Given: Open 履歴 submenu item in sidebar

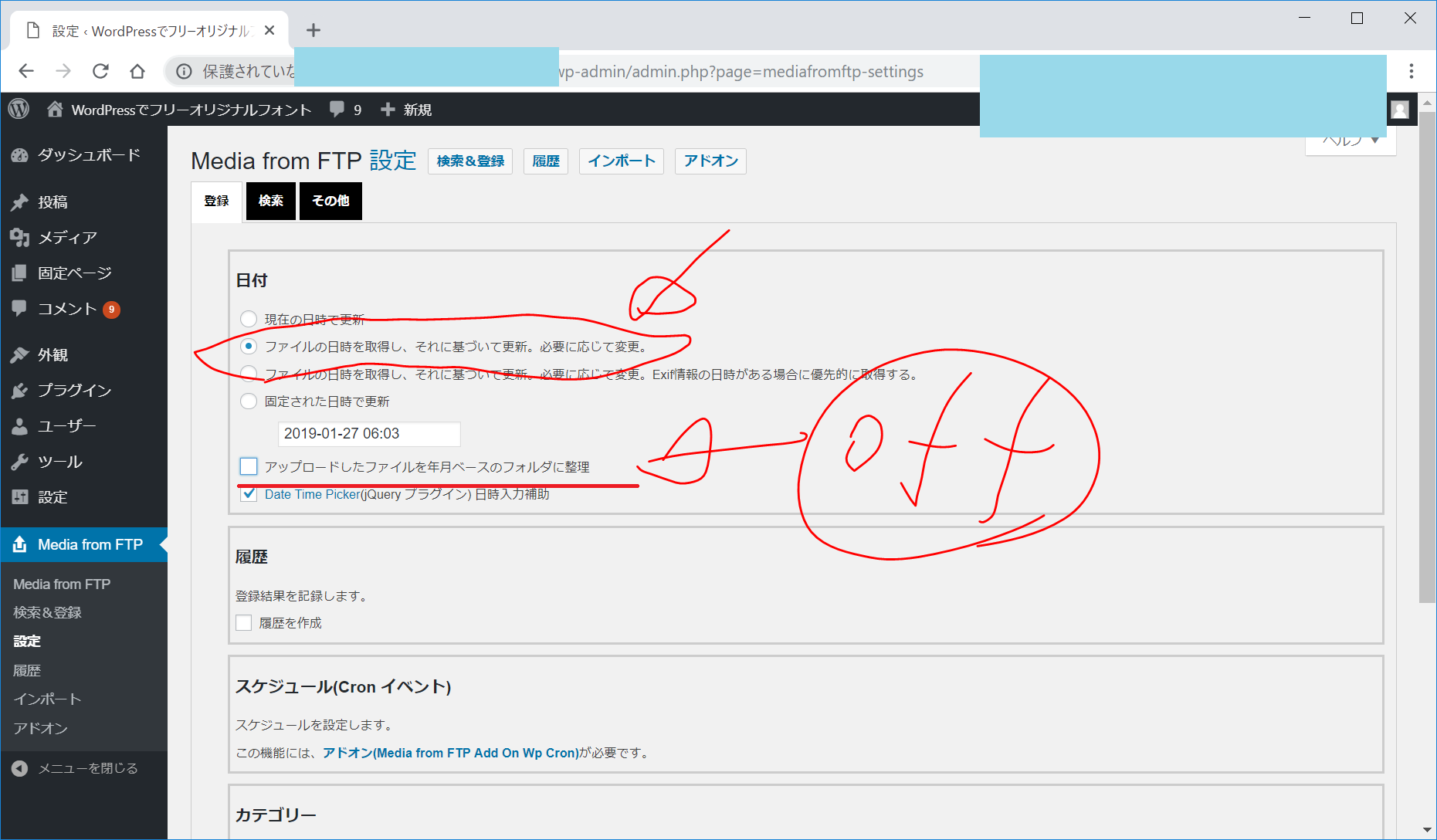Looking at the screenshot, I should [x=27, y=670].
